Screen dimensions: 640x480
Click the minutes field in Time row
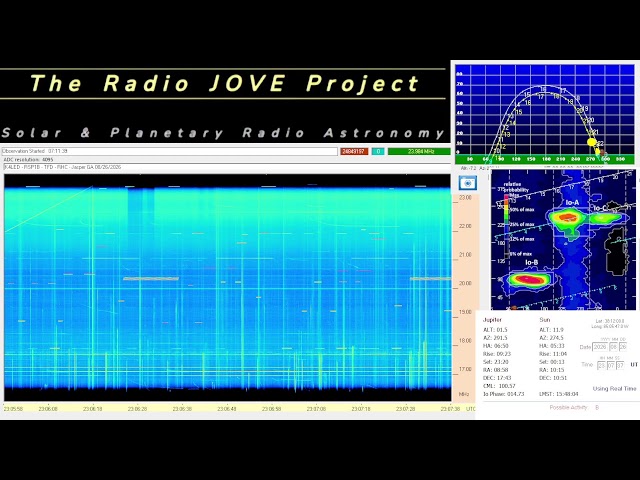[611, 365]
